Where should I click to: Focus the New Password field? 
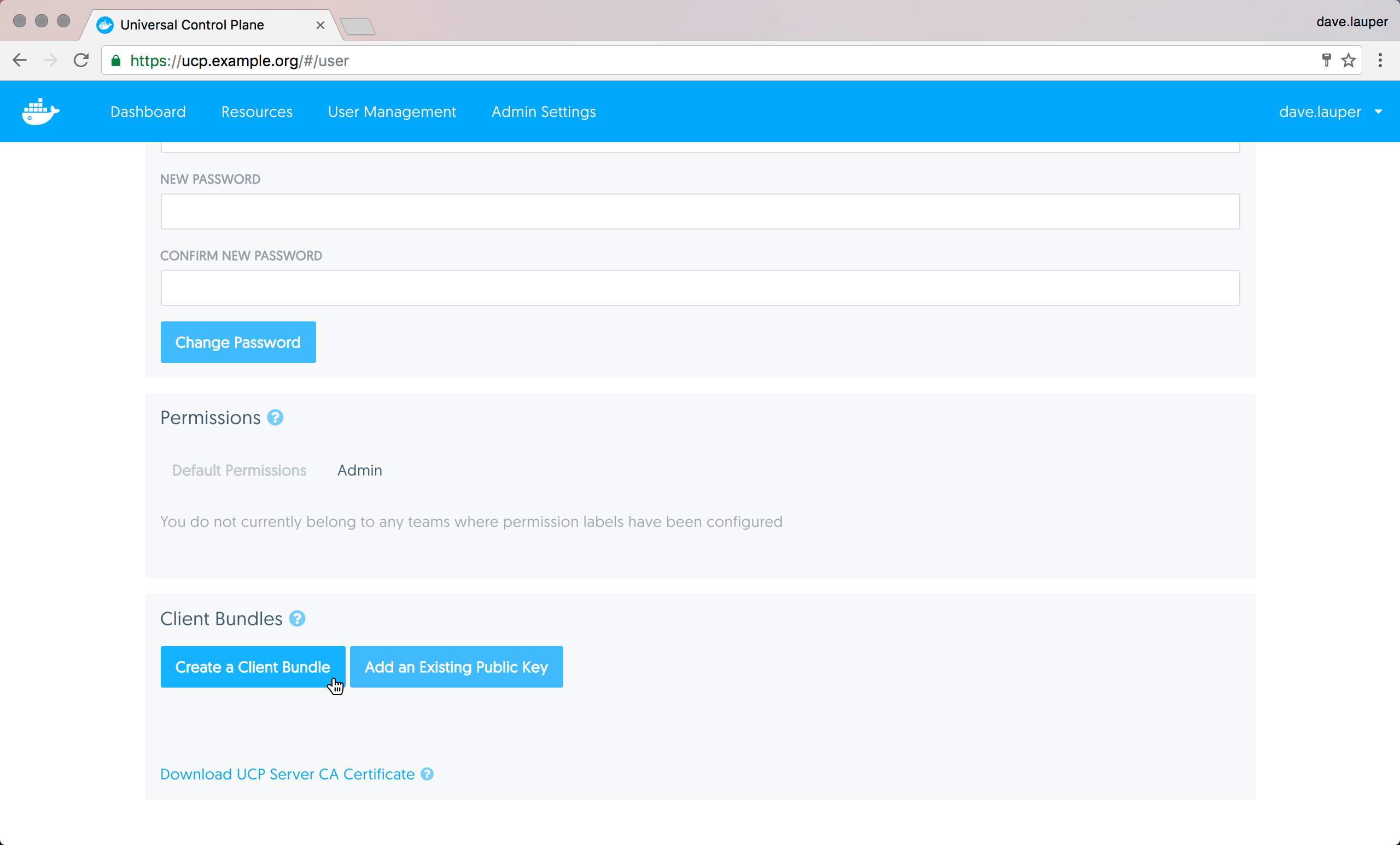tap(699, 212)
